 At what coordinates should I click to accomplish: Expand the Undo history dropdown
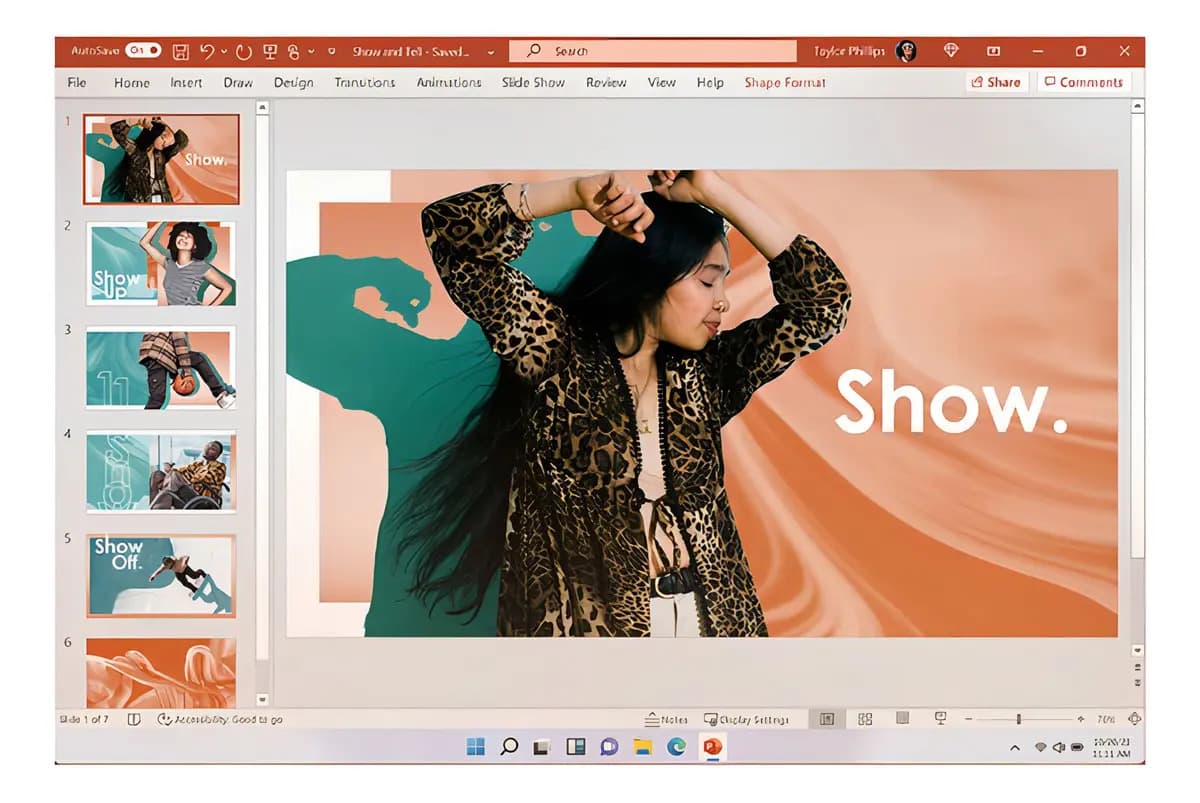pyautogui.click(x=224, y=51)
